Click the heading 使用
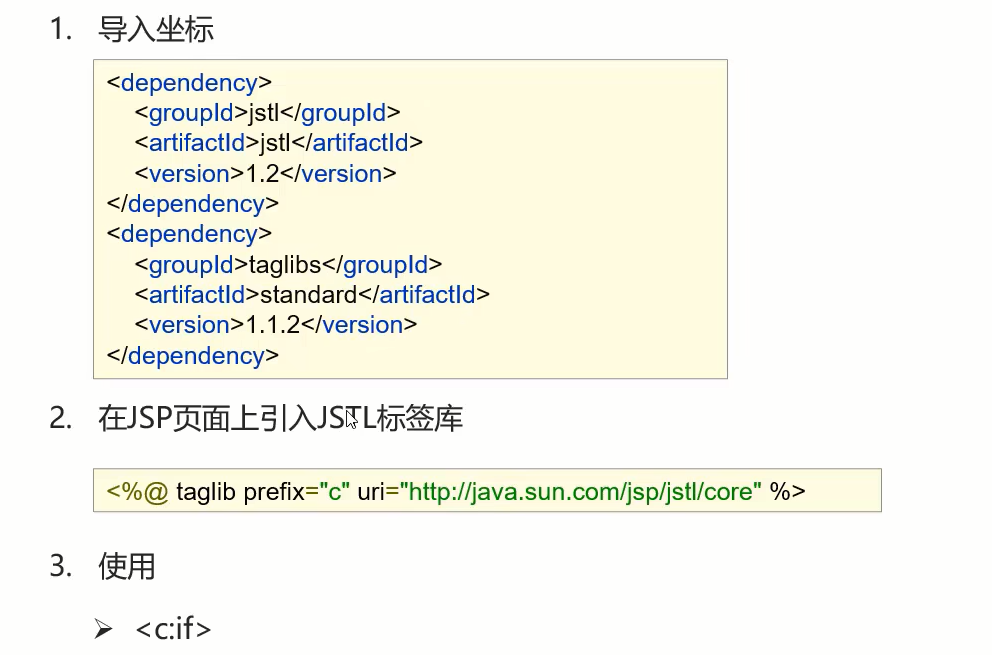This screenshot has height=655, width=992. (x=127, y=566)
